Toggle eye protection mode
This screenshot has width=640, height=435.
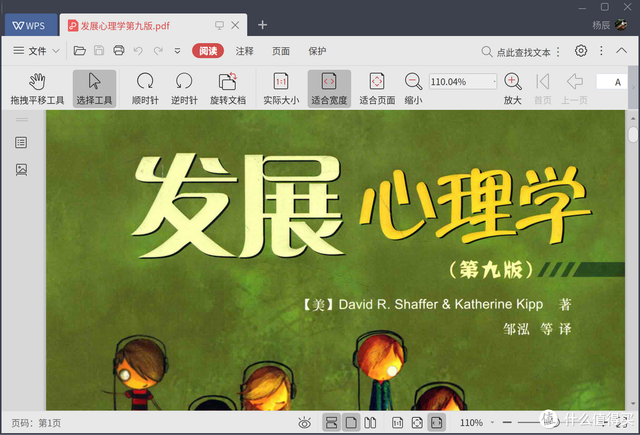click(x=304, y=423)
